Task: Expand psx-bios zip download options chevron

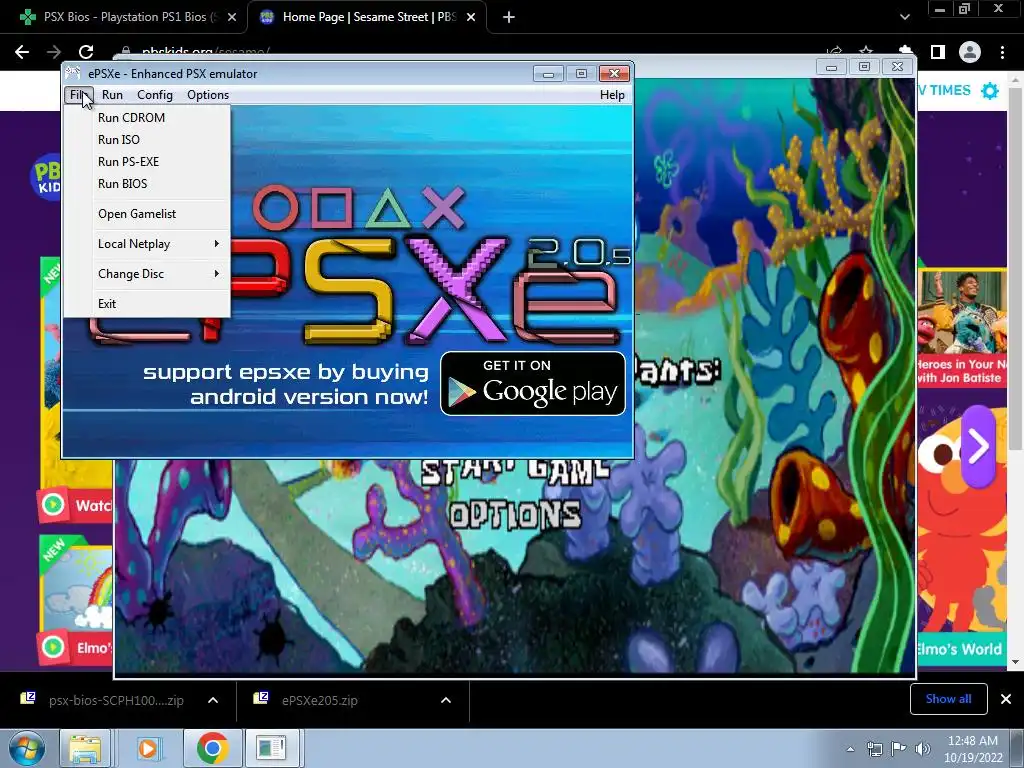Action: pyautogui.click(x=213, y=700)
